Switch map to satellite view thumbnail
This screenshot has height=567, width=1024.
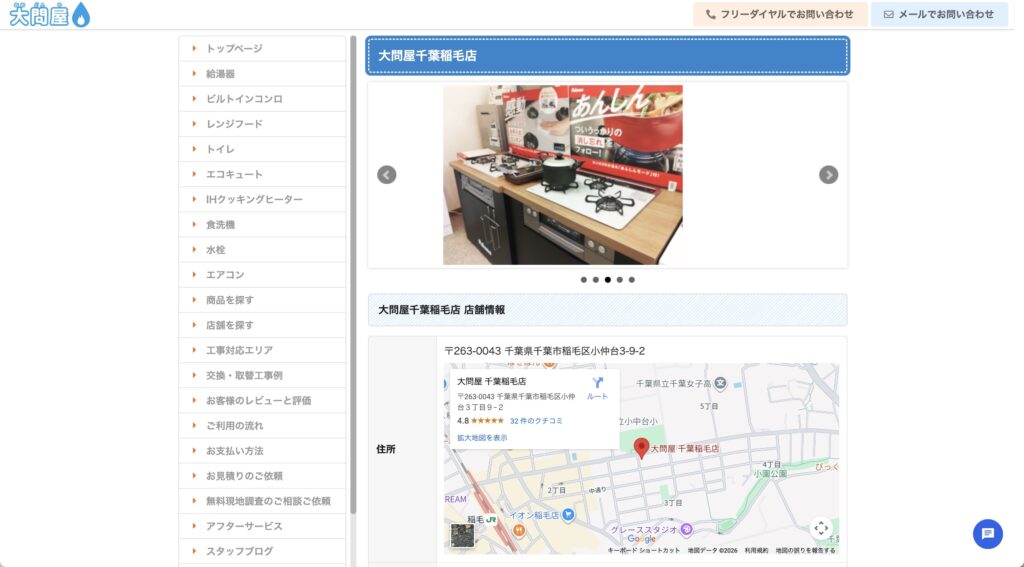462,535
